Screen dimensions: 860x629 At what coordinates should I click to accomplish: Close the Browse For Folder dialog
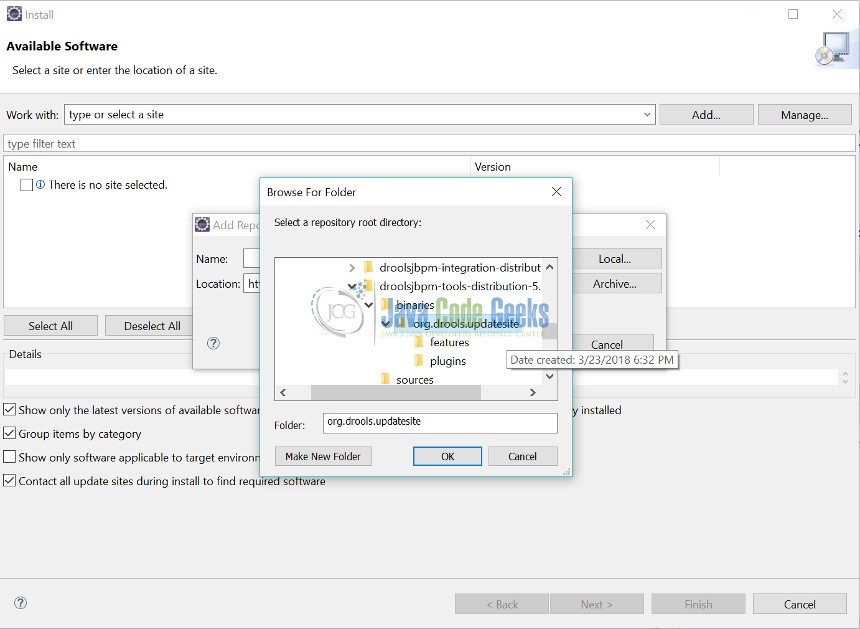point(556,191)
